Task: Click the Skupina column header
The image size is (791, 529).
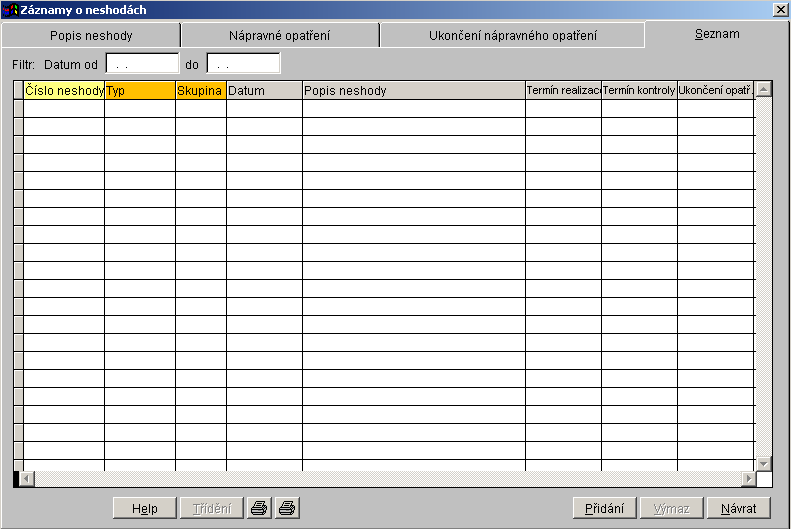Action: point(201,91)
